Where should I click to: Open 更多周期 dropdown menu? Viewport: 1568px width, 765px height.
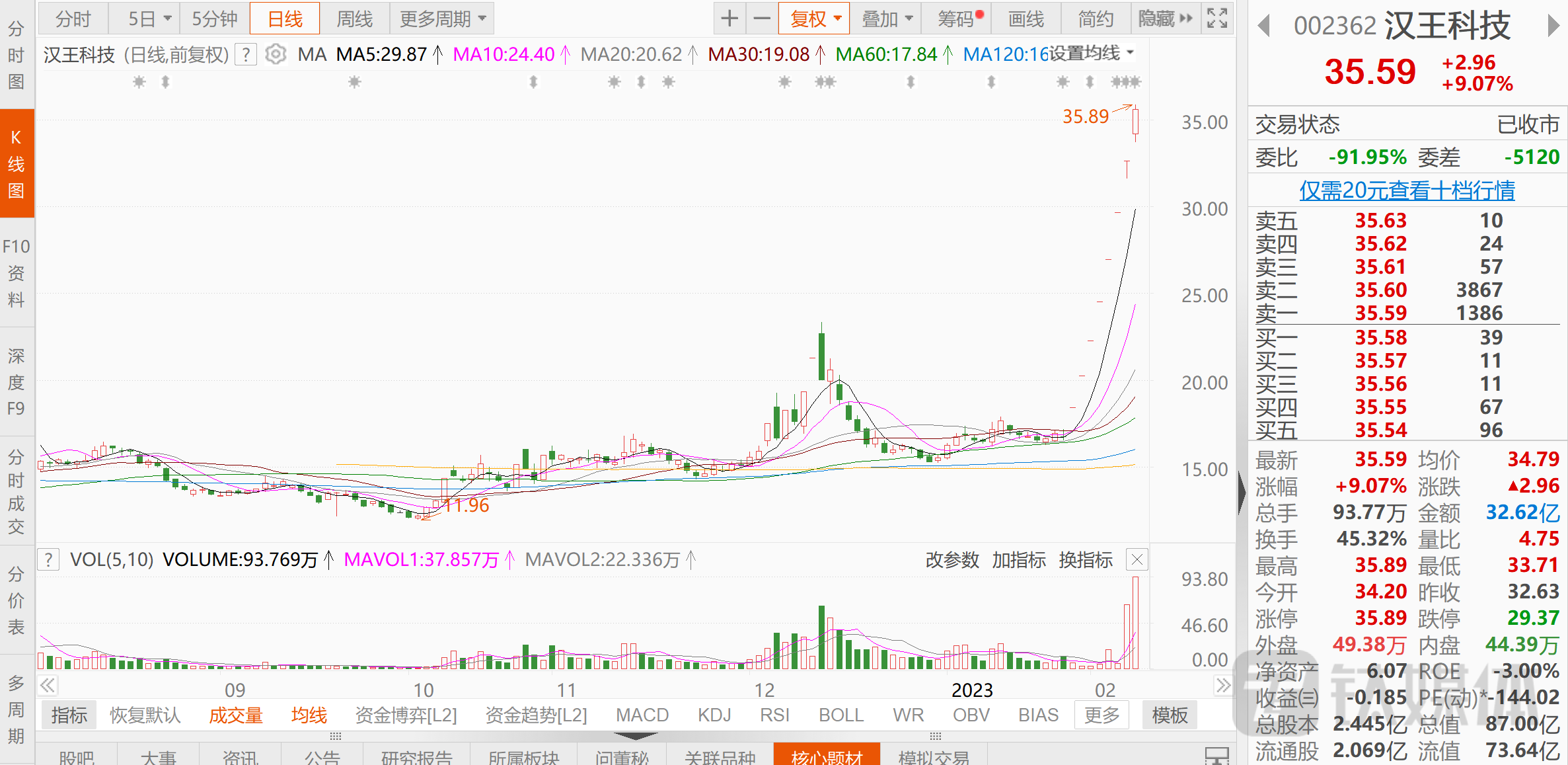point(441,19)
